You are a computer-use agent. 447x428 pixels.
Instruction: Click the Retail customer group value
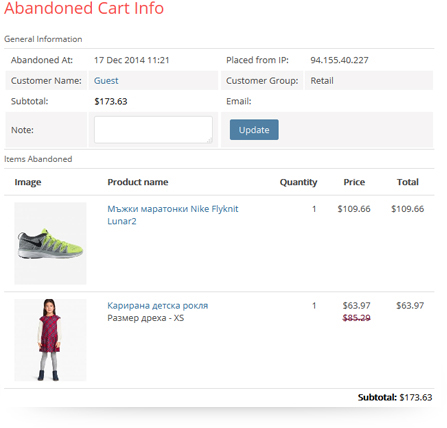322,81
